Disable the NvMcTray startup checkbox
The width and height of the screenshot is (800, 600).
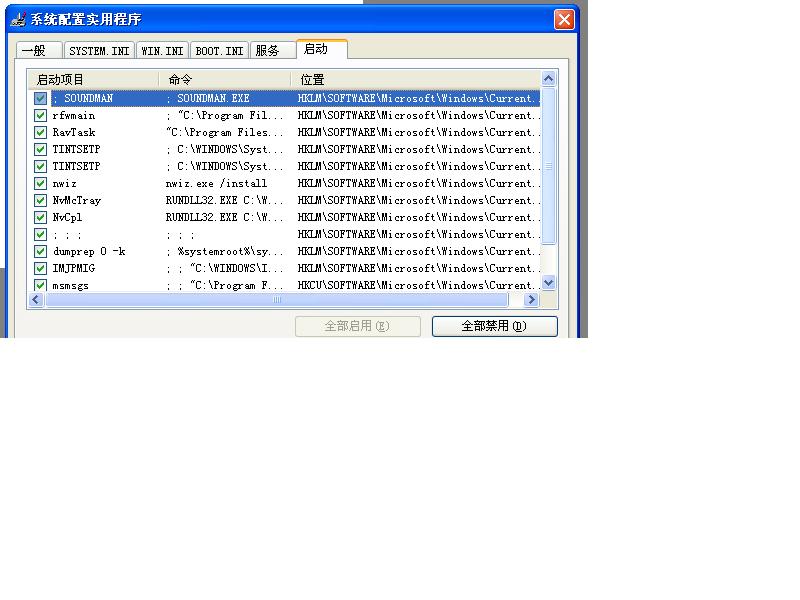coord(40,201)
